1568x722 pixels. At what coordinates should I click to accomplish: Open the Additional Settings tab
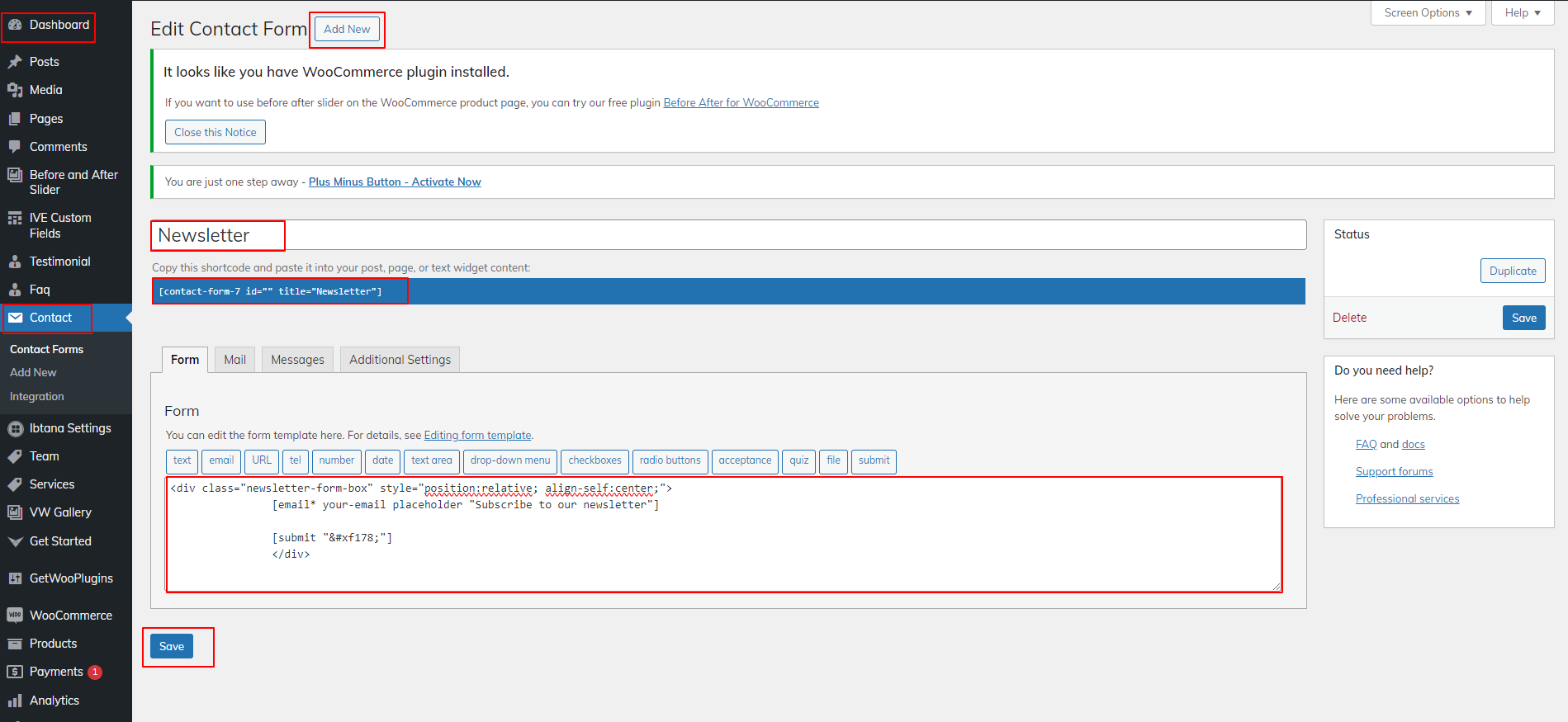400,360
